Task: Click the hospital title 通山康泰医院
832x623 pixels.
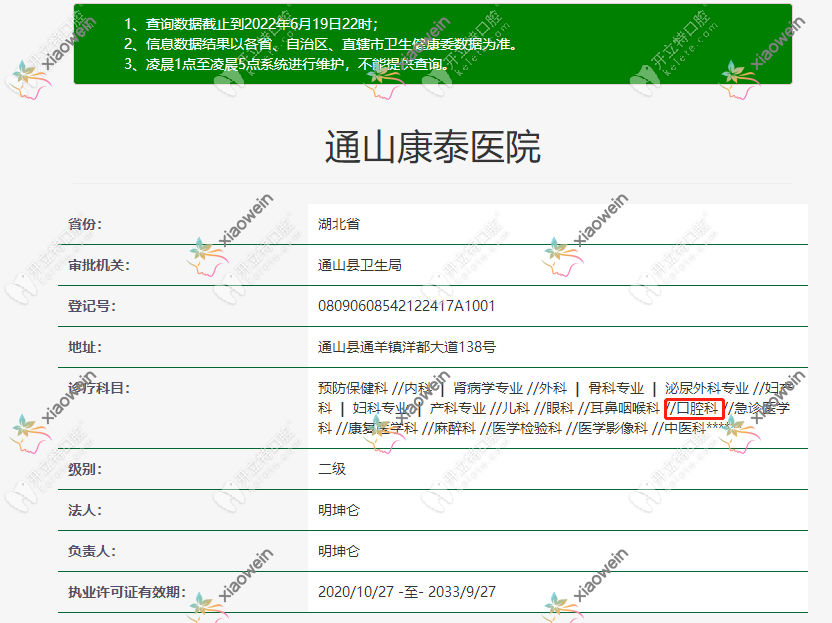Action: click(x=432, y=147)
